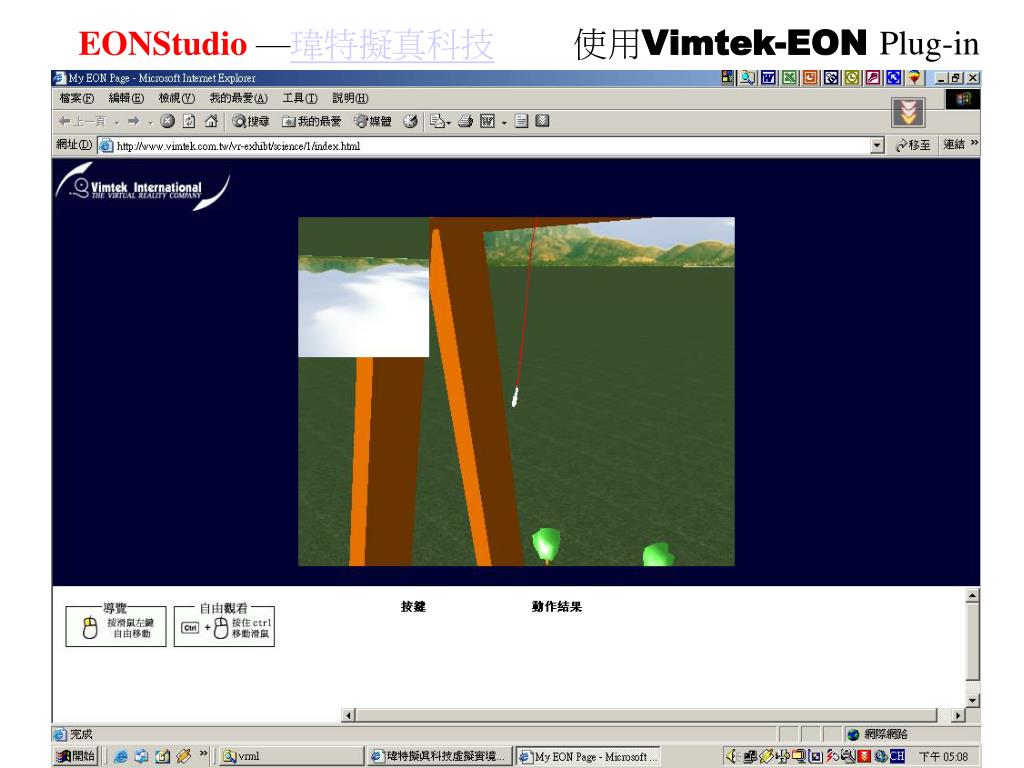The width and height of the screenshot is (1024, 768).
Task: Click the Edit with Word icon
Action: pyautogui.click(x=487, y=121)
